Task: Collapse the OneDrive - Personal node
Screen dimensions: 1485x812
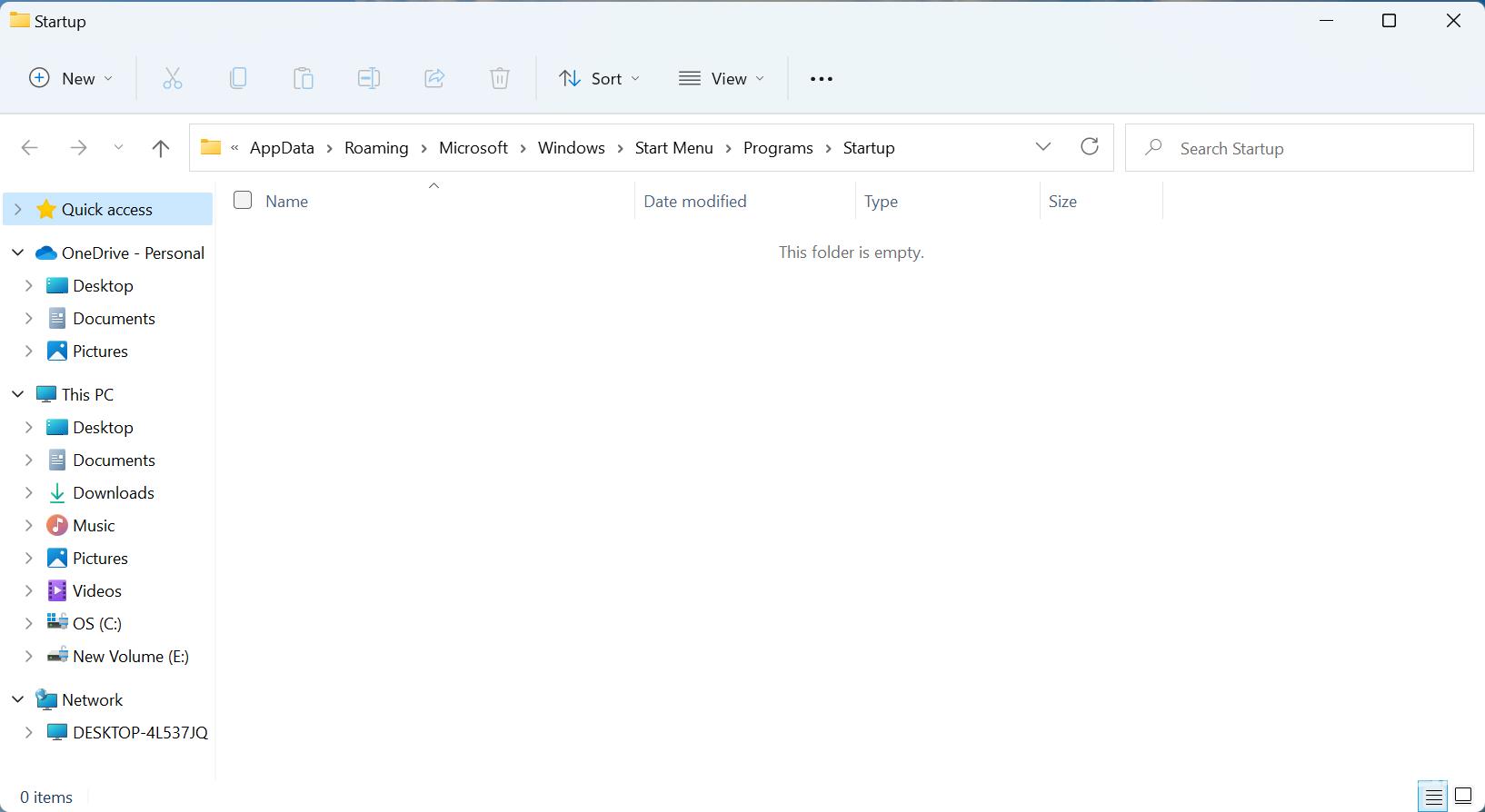Action: click(17, 253)
